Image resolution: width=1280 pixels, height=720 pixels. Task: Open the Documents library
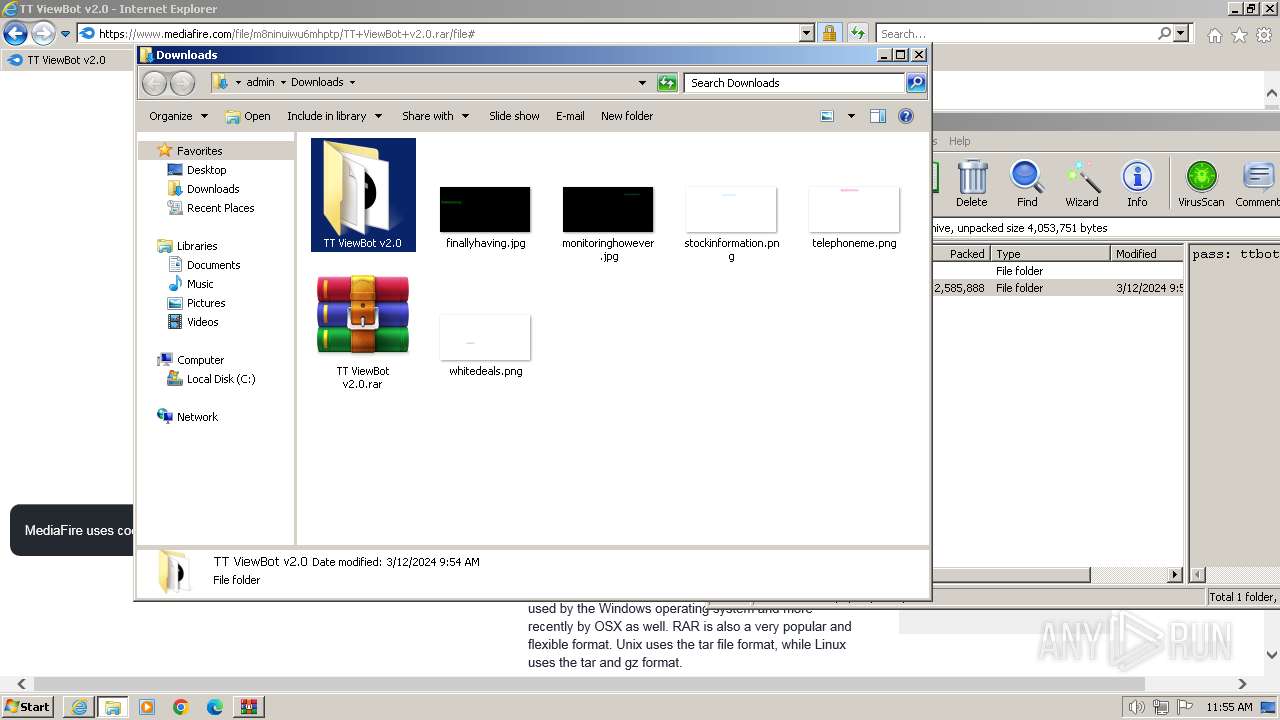(213, 265)
